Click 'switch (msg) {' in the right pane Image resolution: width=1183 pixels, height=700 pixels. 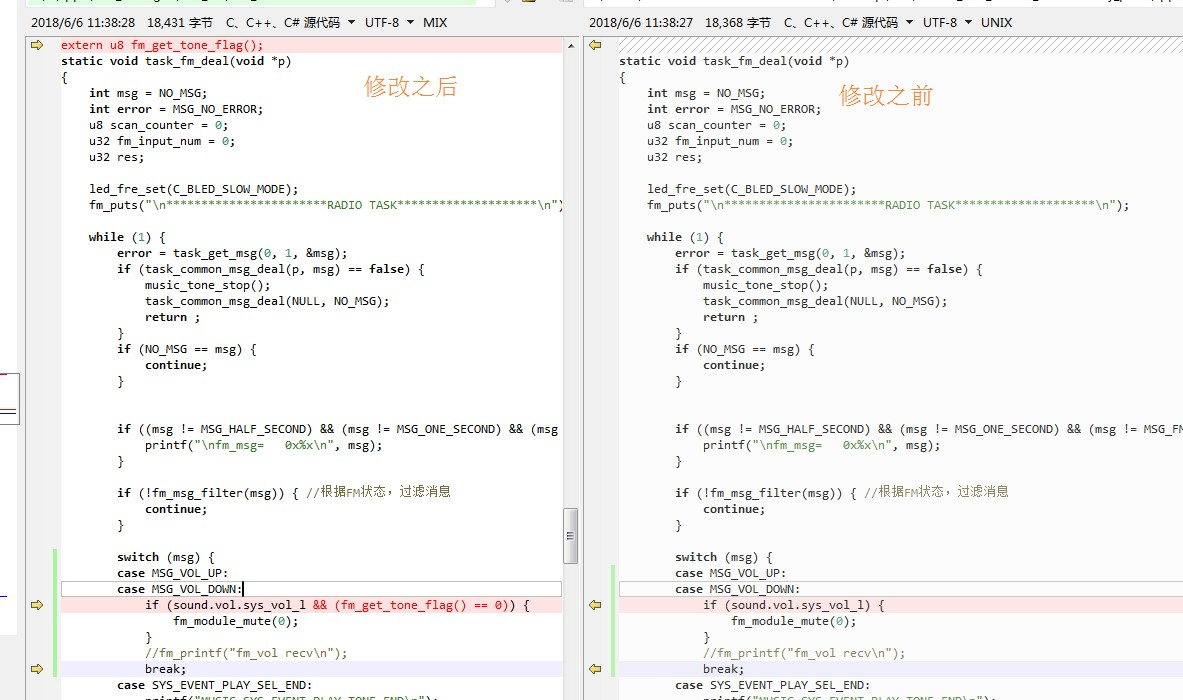click(x=724, y=557)
